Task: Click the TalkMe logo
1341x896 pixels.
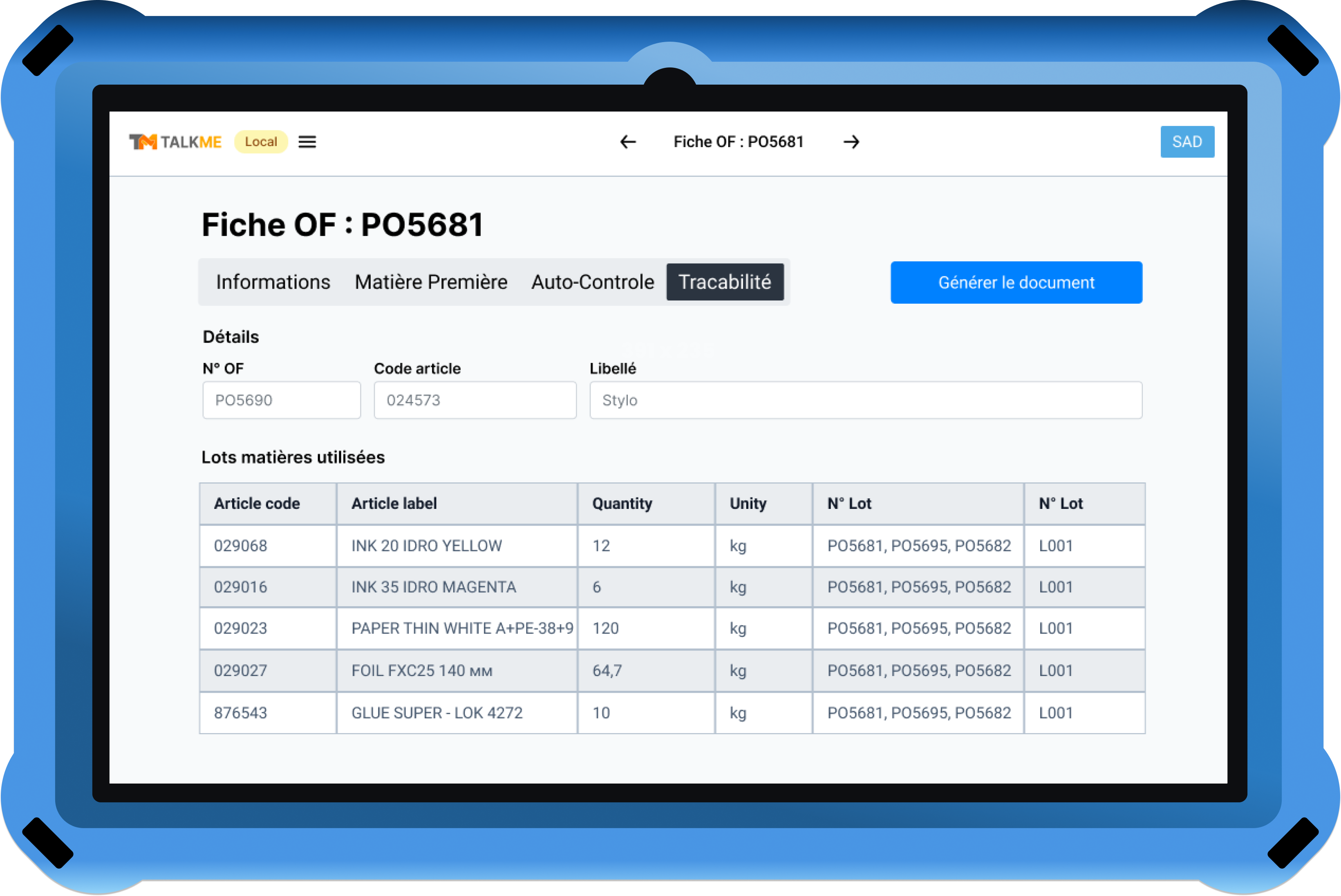Action: click(175, 142)
